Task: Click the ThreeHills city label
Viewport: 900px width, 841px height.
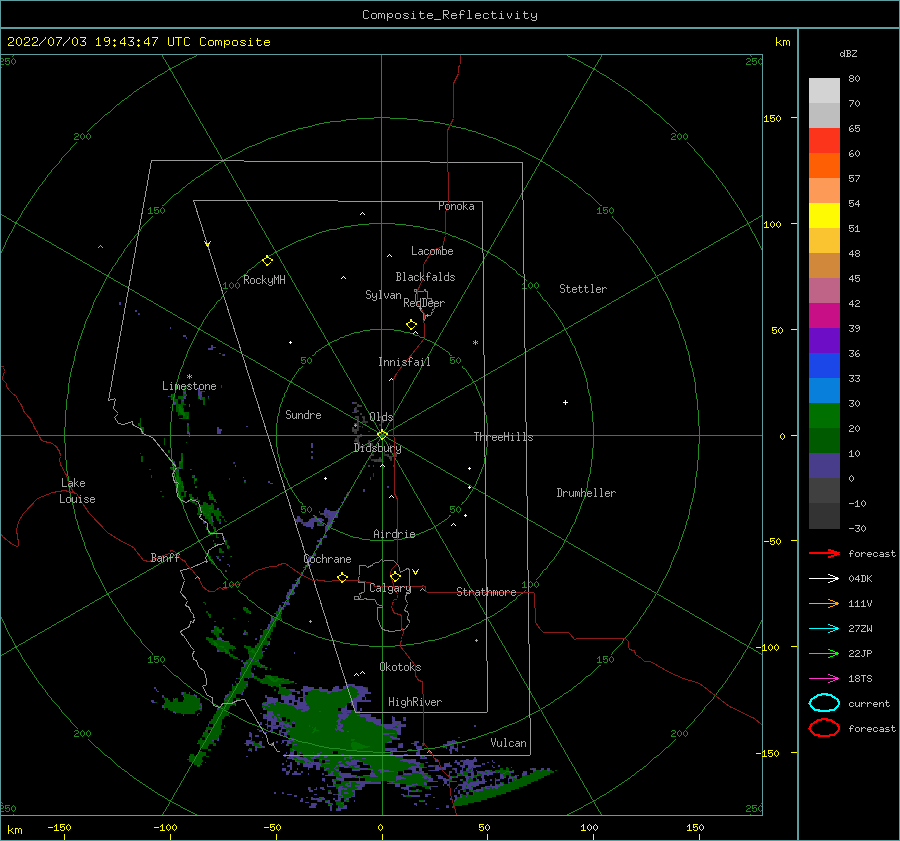Action: (x=503, y=437)
